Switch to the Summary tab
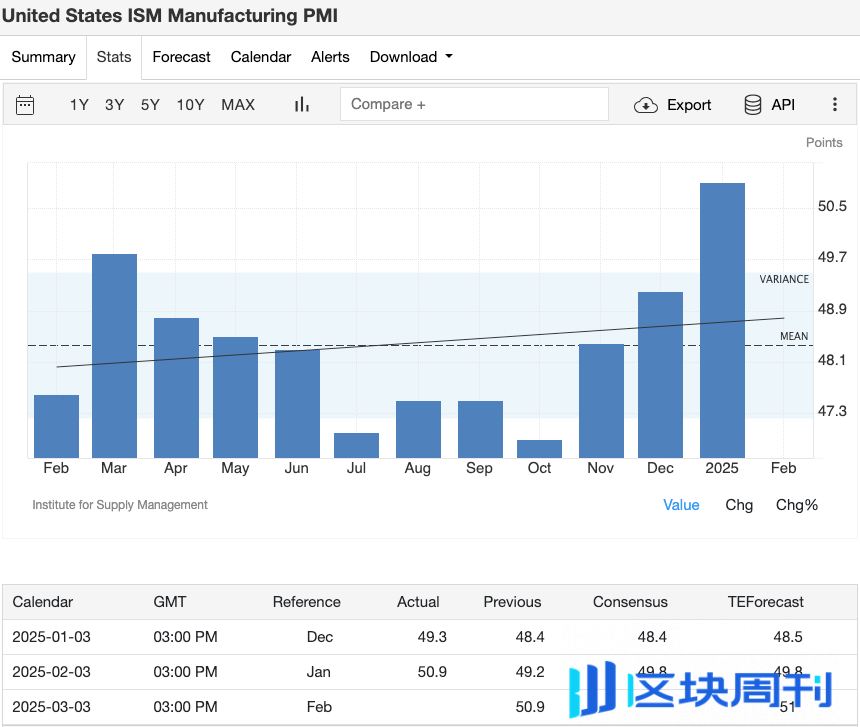 (43, 57)
